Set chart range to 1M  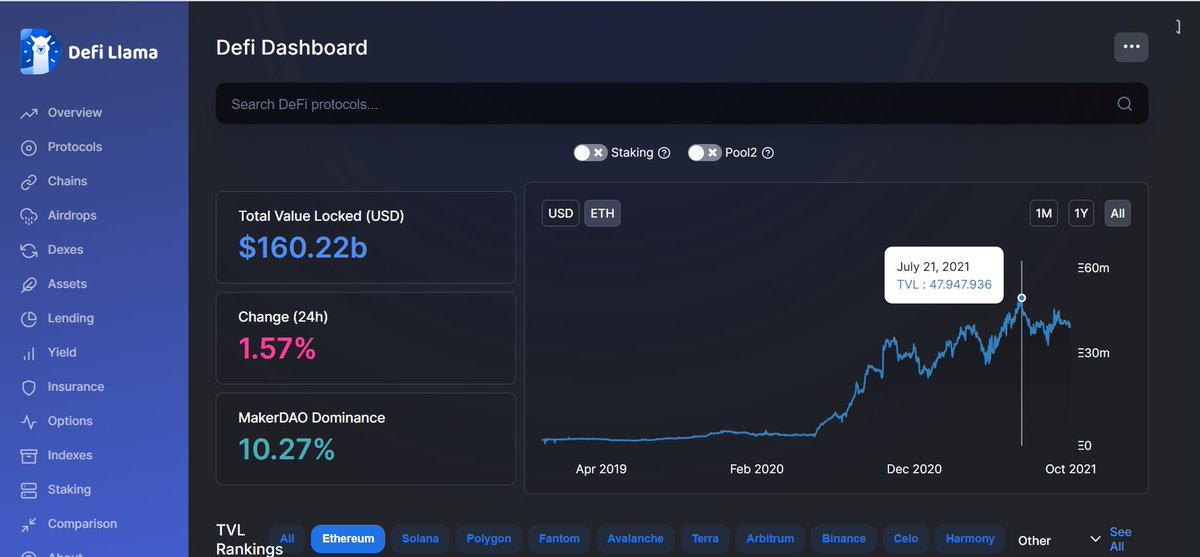1044,213
